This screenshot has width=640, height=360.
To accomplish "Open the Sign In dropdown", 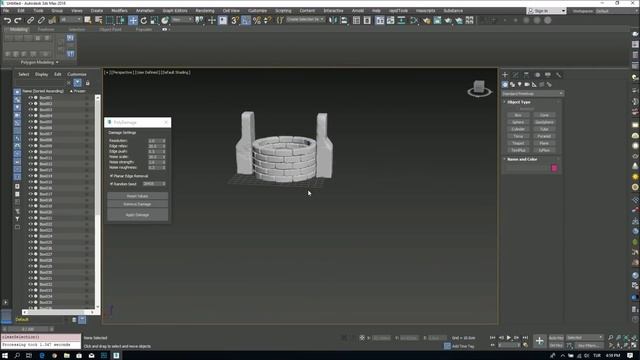I will coord(547,11).
